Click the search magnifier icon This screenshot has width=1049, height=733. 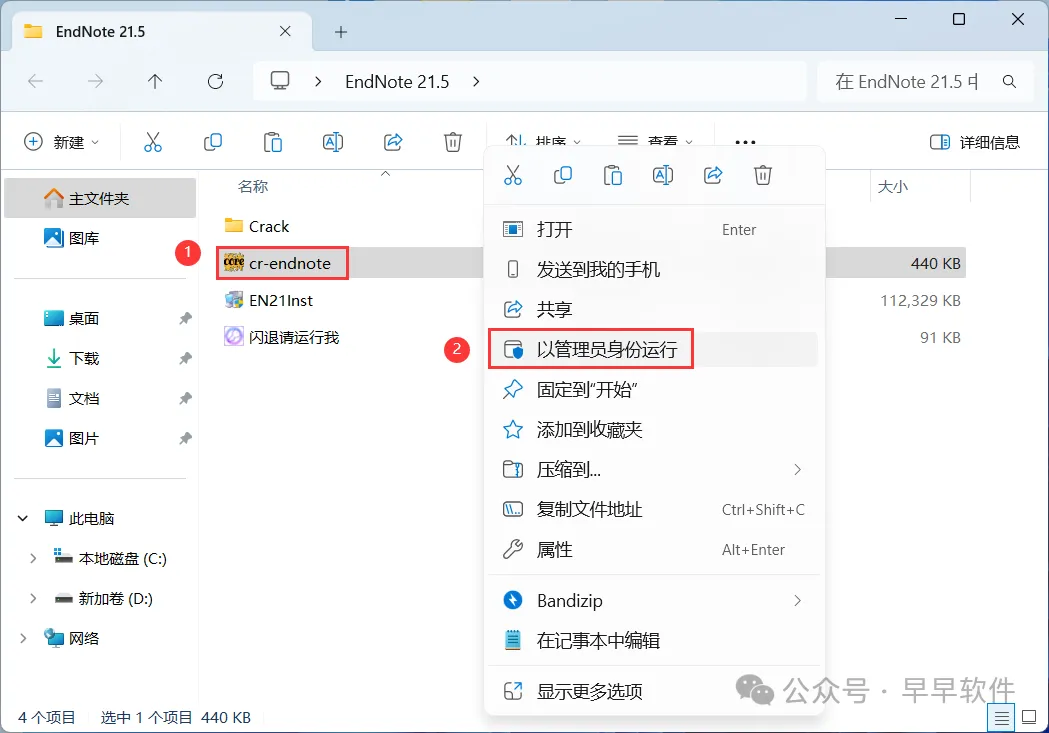(x=1010, y=82)
